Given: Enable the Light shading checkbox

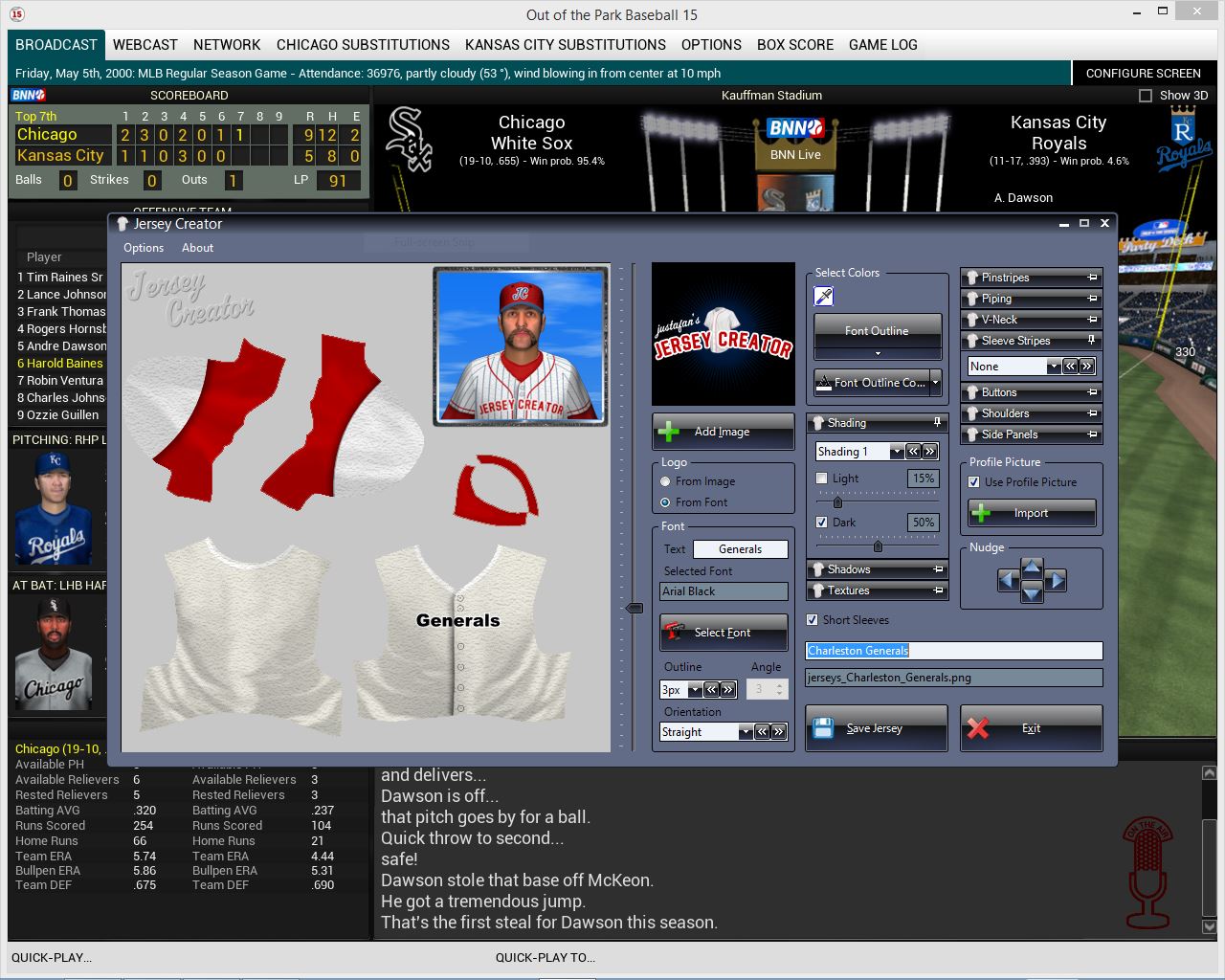Looking at the screenshot, I should tap(821, 479).
